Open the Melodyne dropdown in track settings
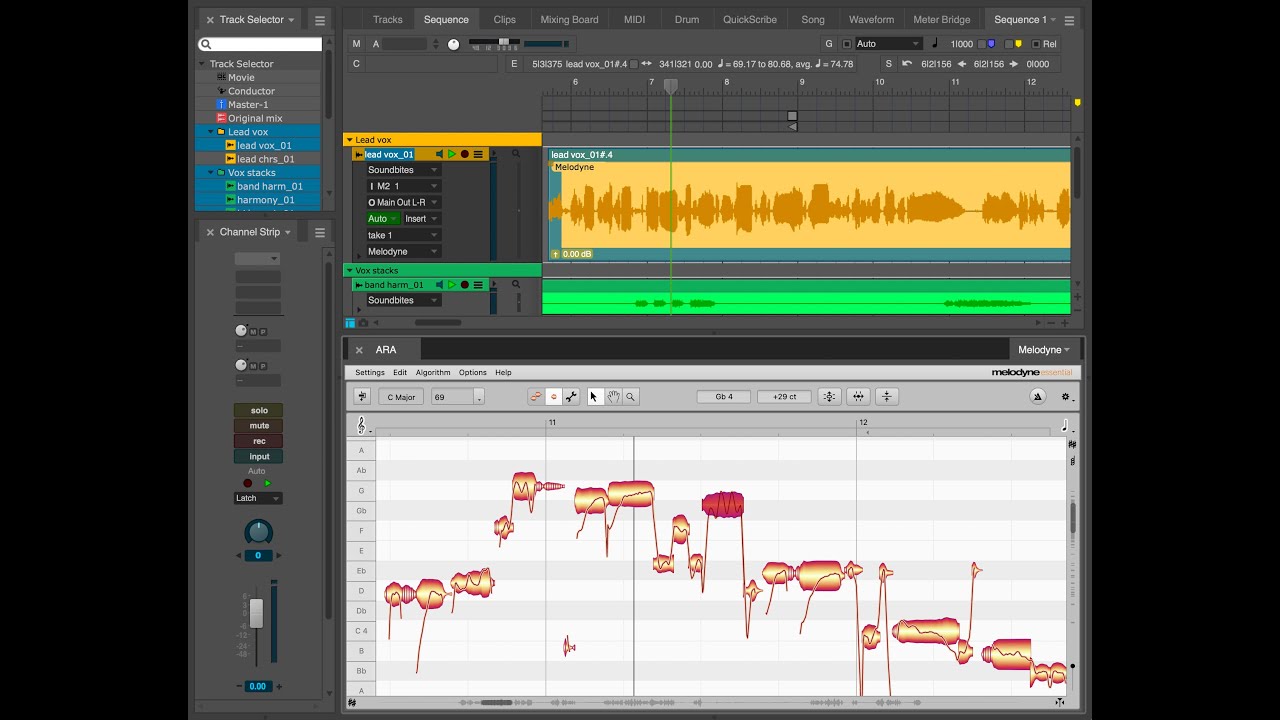1280x720 pixels. pyautogui.click(x=402, y=251)
